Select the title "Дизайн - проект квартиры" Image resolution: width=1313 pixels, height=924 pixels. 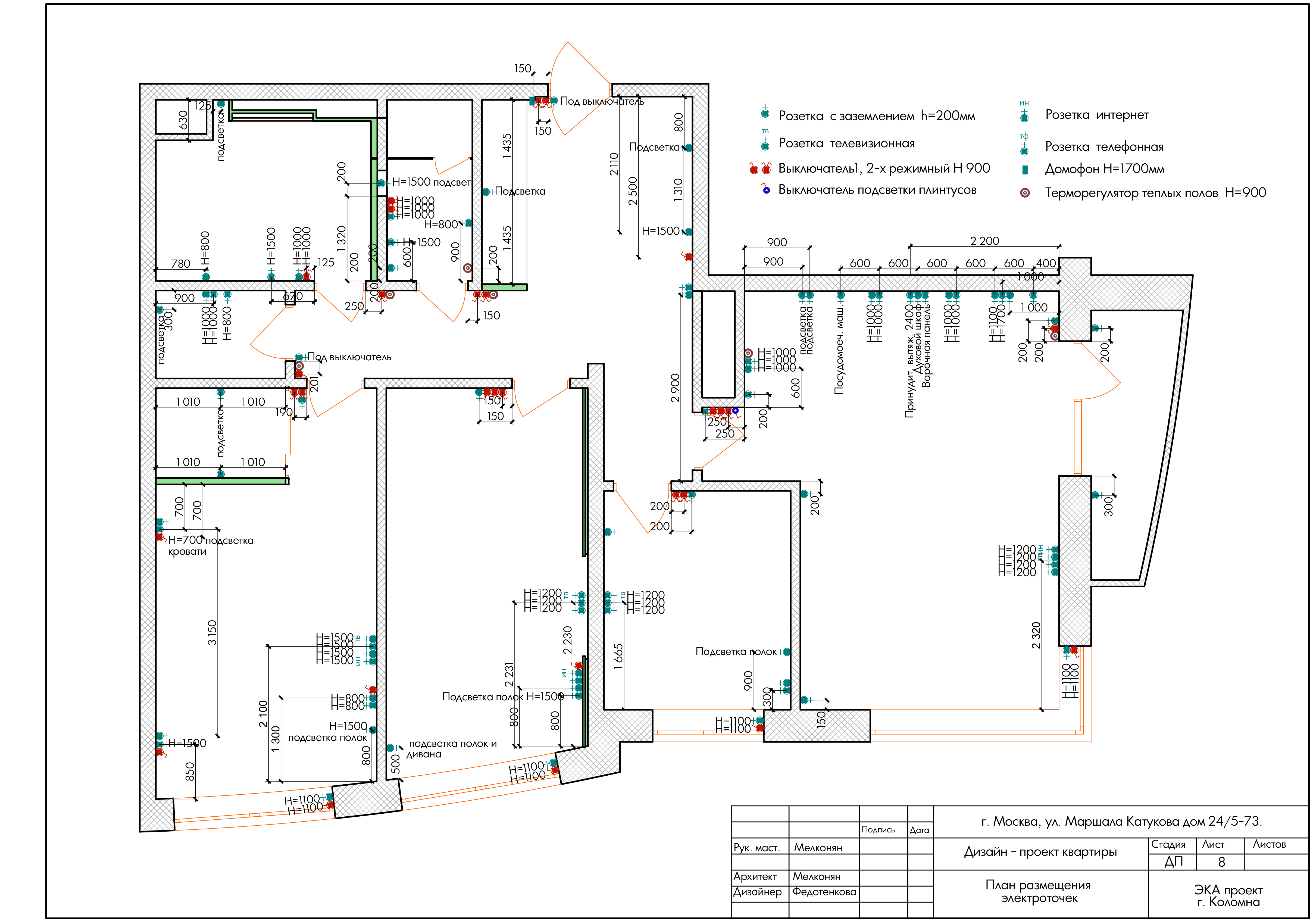1040,852
